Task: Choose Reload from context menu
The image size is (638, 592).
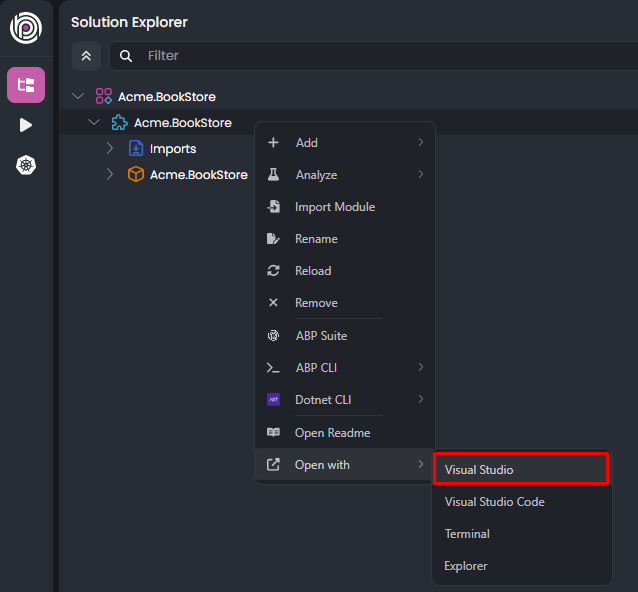Action: point(345,271)
